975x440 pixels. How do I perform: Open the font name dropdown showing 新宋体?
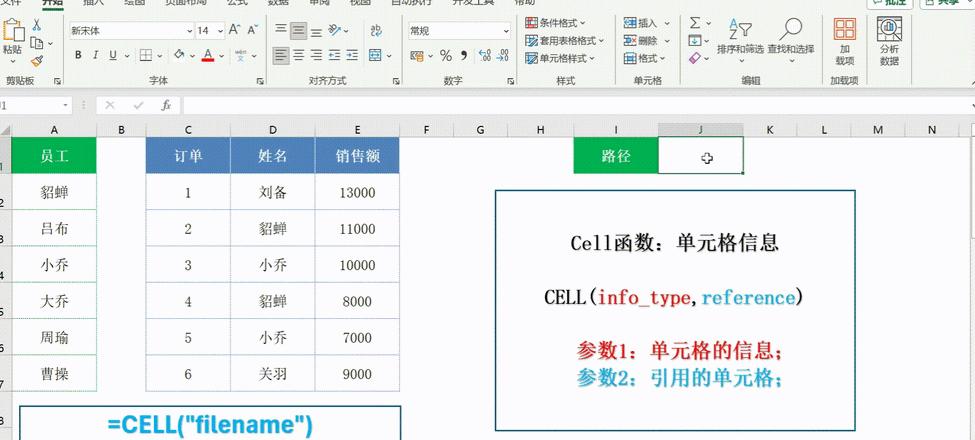[190, 30]
